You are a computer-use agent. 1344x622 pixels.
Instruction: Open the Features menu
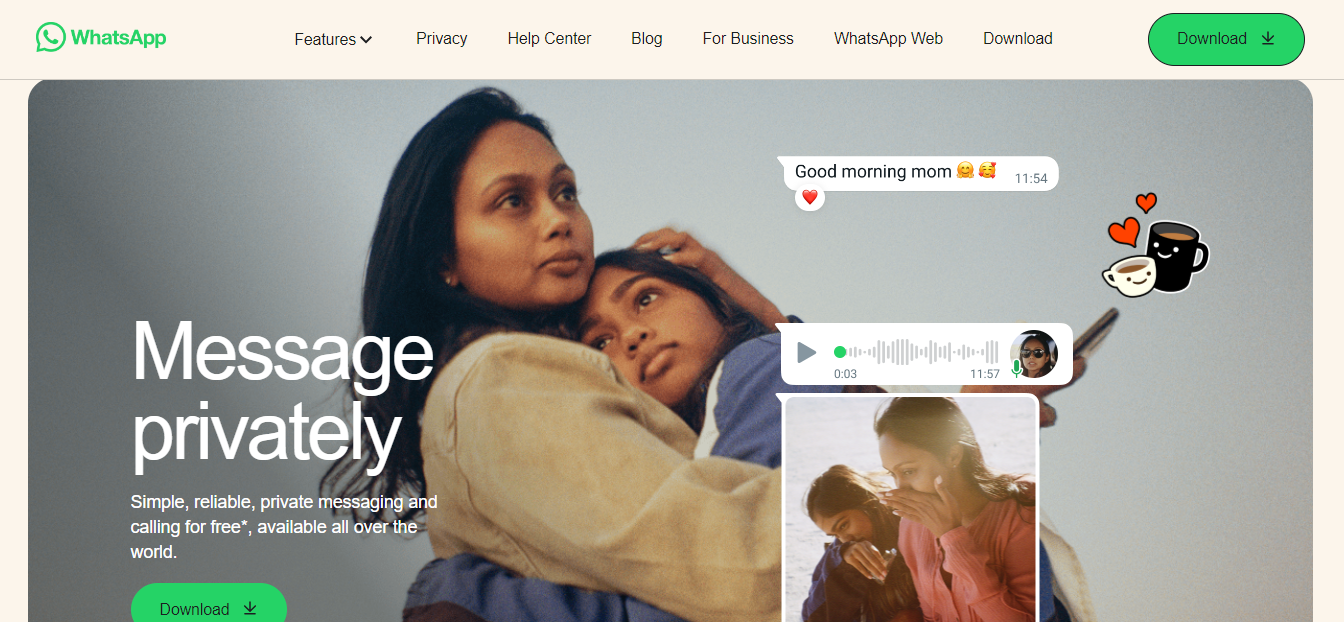coord(333,39)
